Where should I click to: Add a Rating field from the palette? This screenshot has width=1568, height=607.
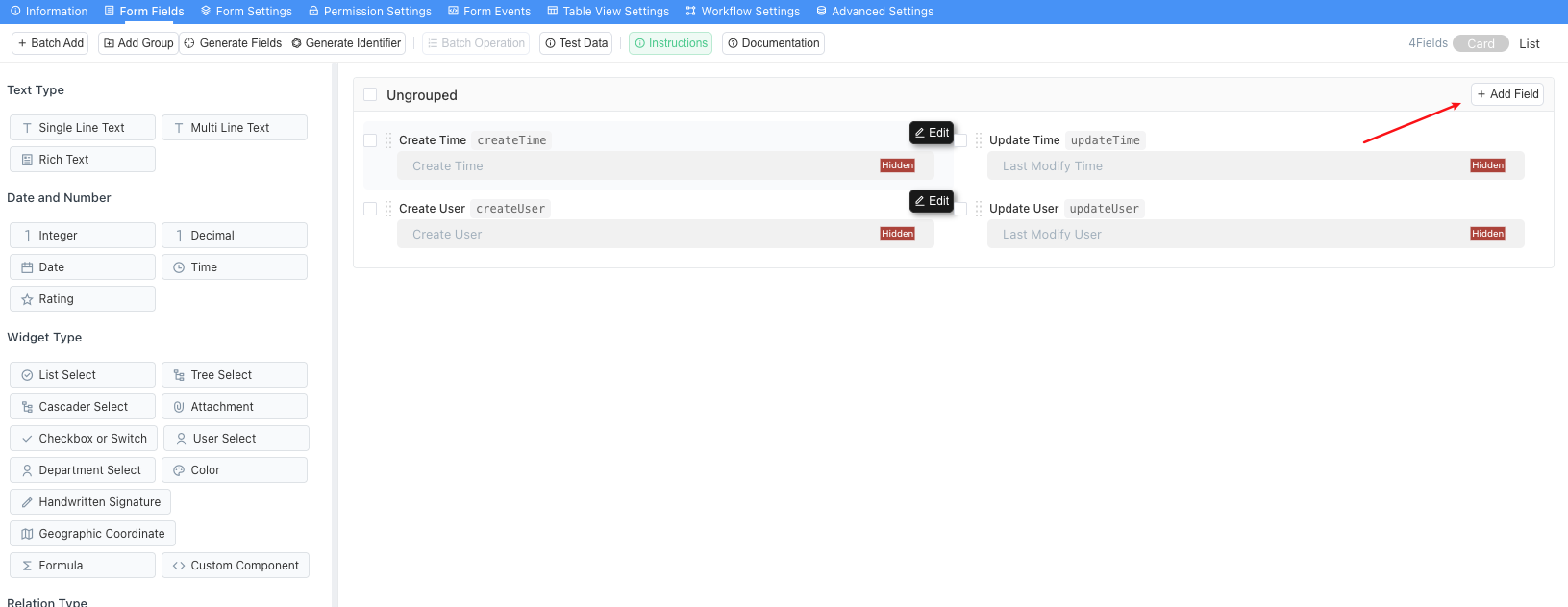pos(82,299)
